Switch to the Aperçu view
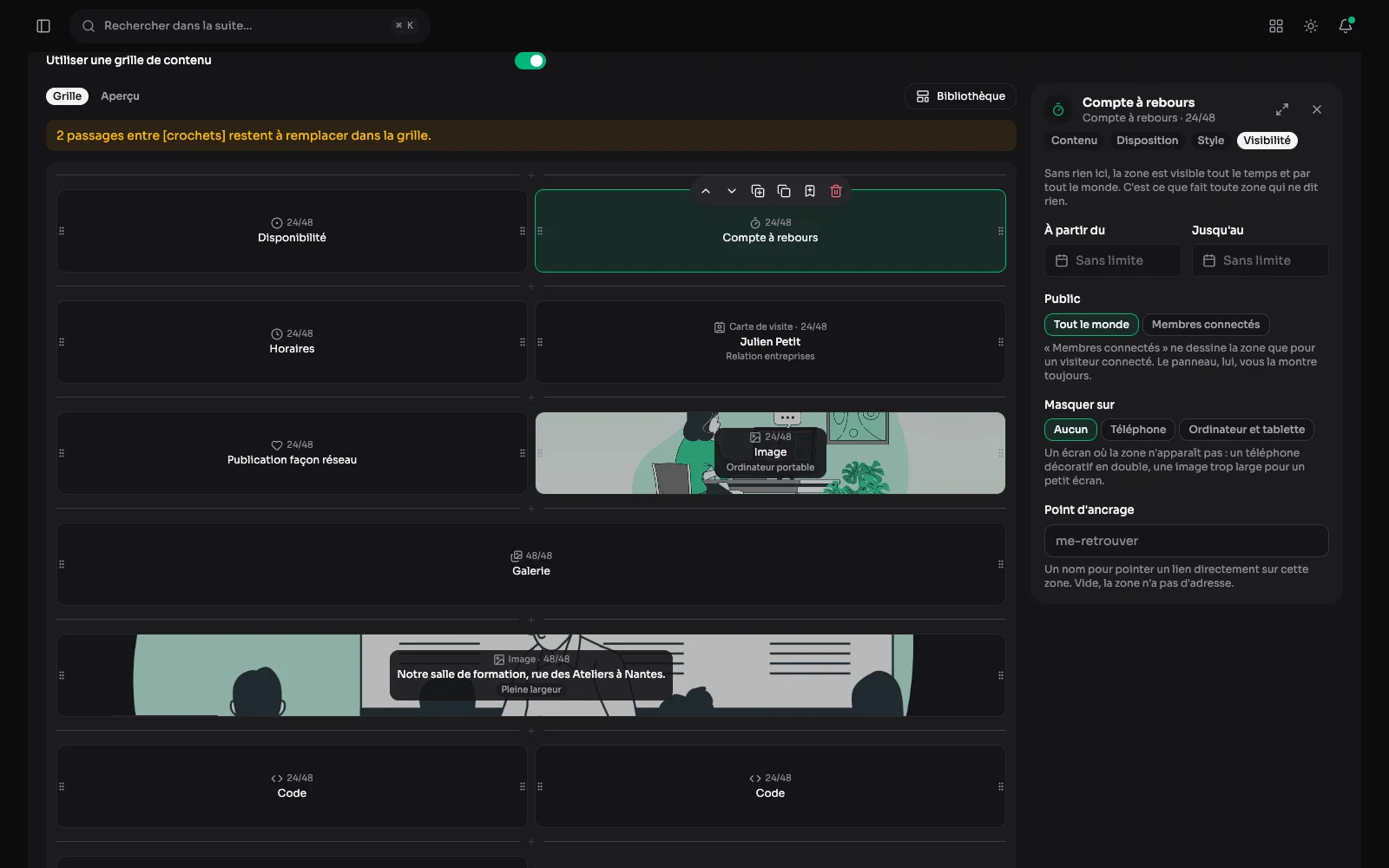Screen dimensions: 1389x868 [x=120, y=96]
